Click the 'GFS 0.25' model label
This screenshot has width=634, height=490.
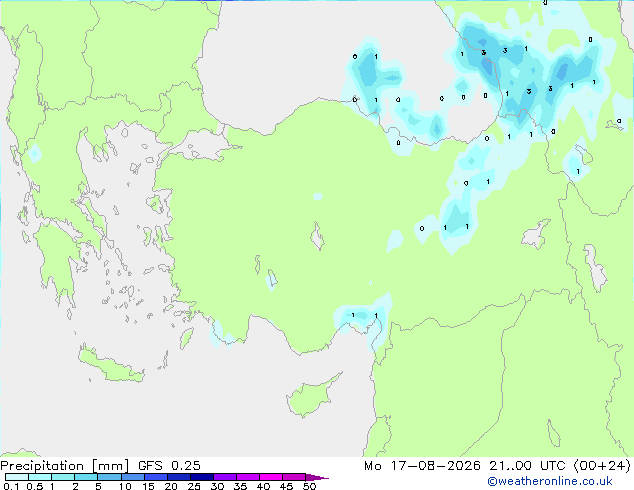[169, 466]
